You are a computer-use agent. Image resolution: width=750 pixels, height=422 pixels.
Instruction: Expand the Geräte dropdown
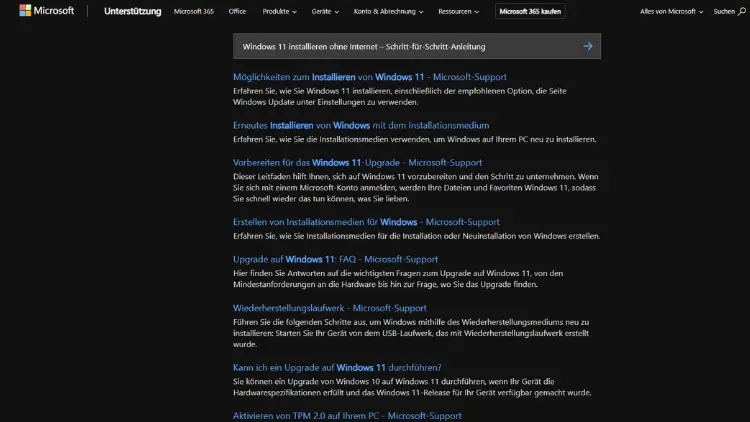(325, 11)
